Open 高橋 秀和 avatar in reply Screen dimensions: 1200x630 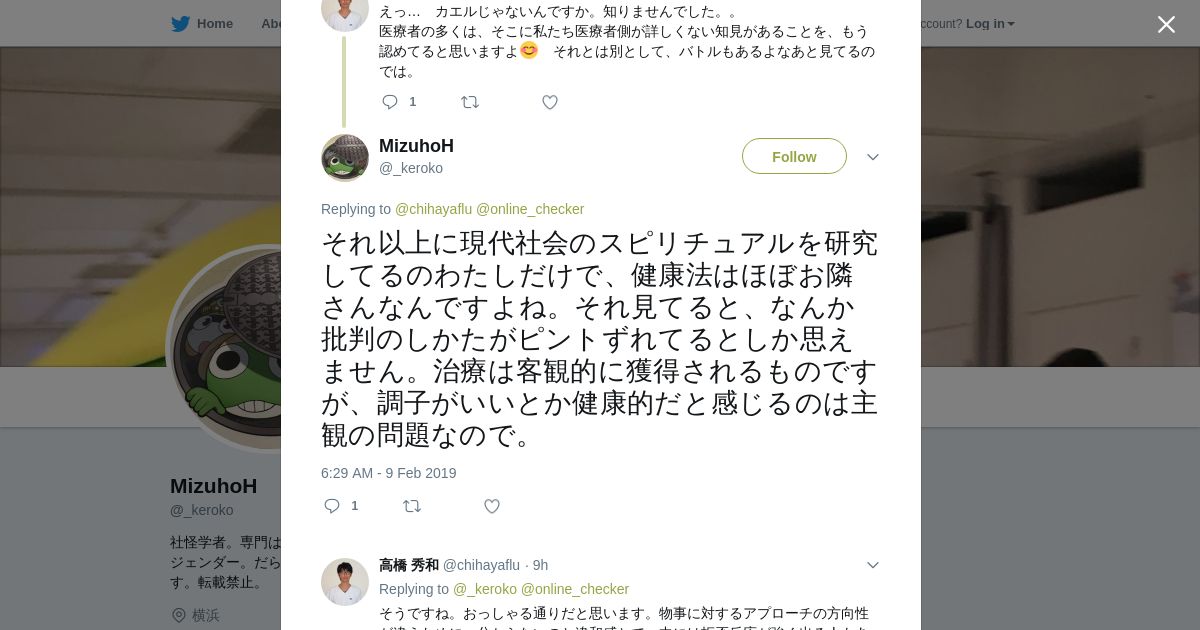pyautogui.click(x=345, y=582)
